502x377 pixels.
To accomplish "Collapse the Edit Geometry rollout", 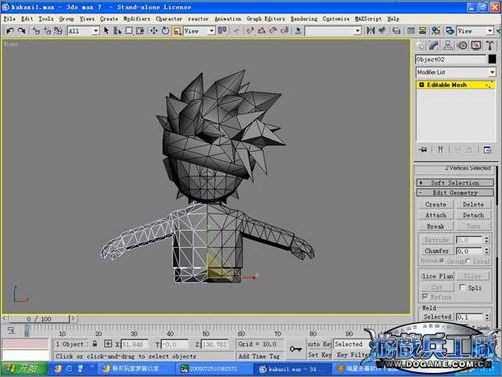I will click(455, 193).
